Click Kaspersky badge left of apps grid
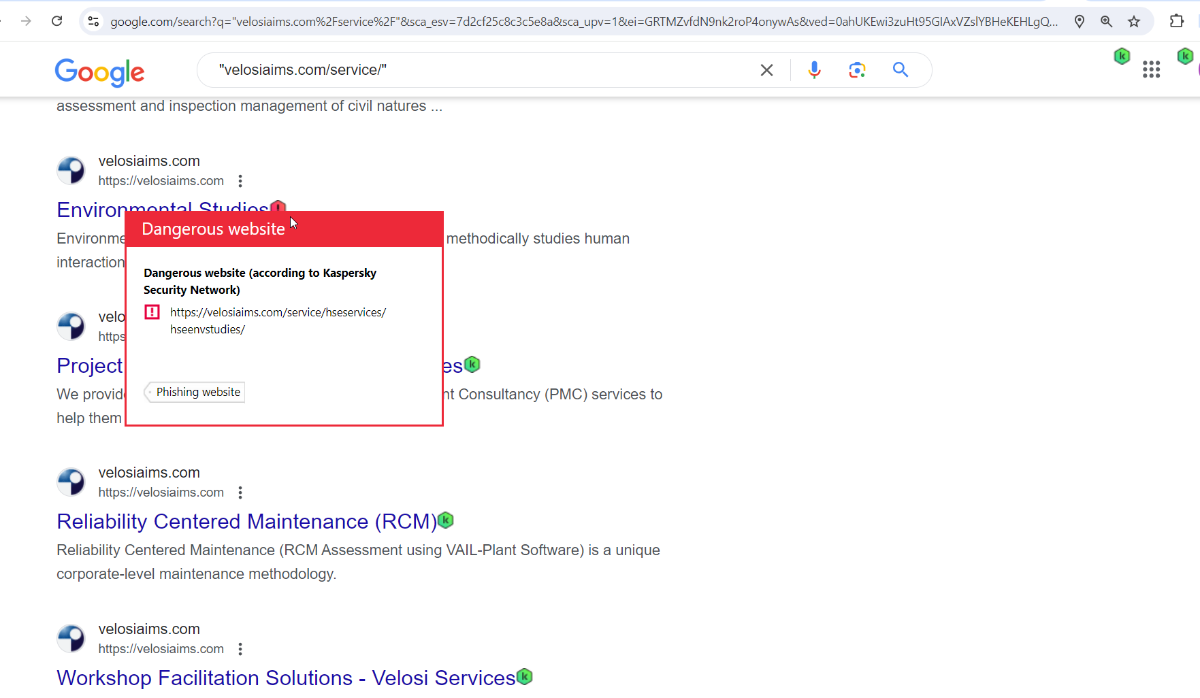 [x=1122, y=56]
